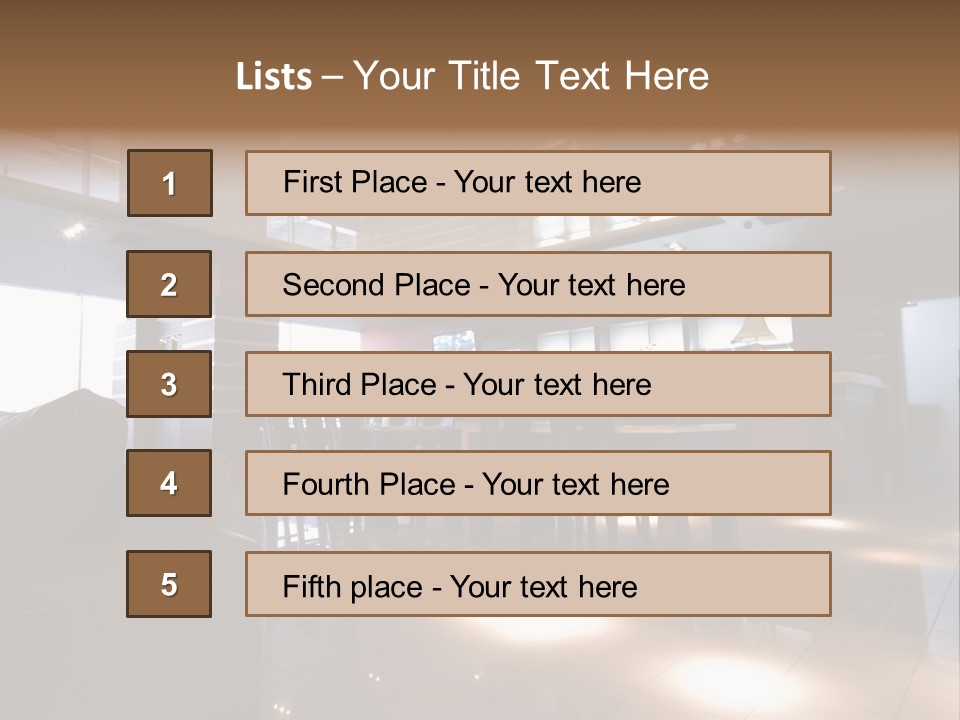Select the number 2 box
The height and width of the screenshot is (720, 960).
tap(169, 284)
